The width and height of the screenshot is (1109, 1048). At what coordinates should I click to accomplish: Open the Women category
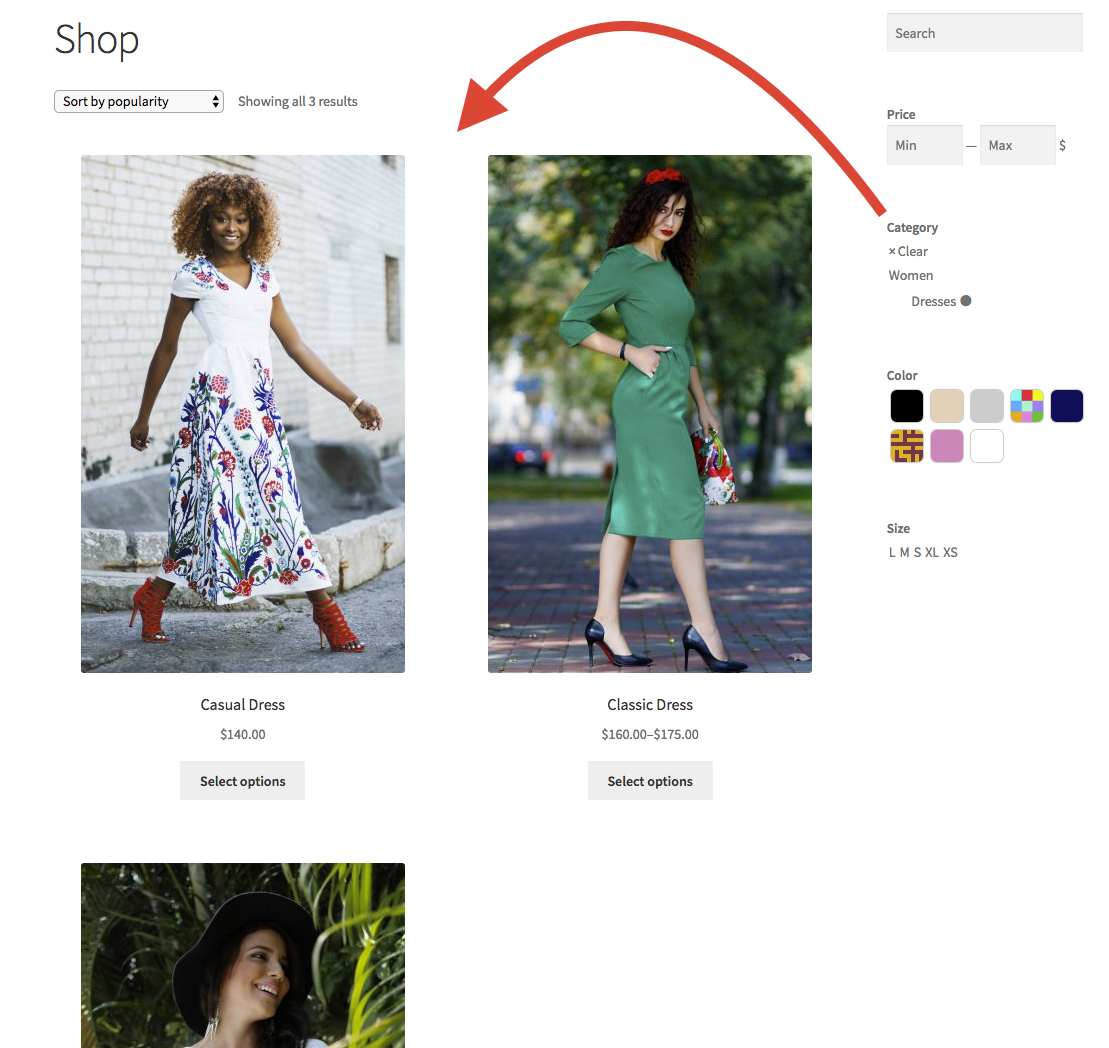coord(910,275)
